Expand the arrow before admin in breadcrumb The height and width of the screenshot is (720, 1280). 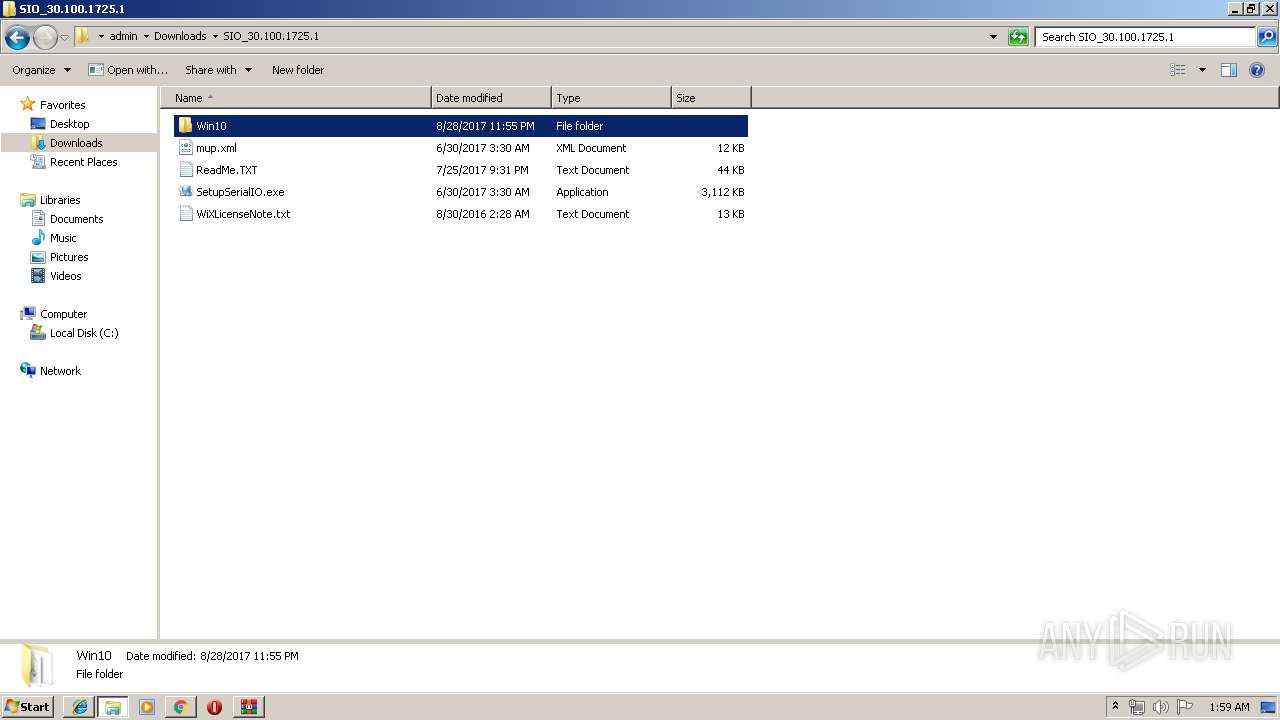[101, 37]
